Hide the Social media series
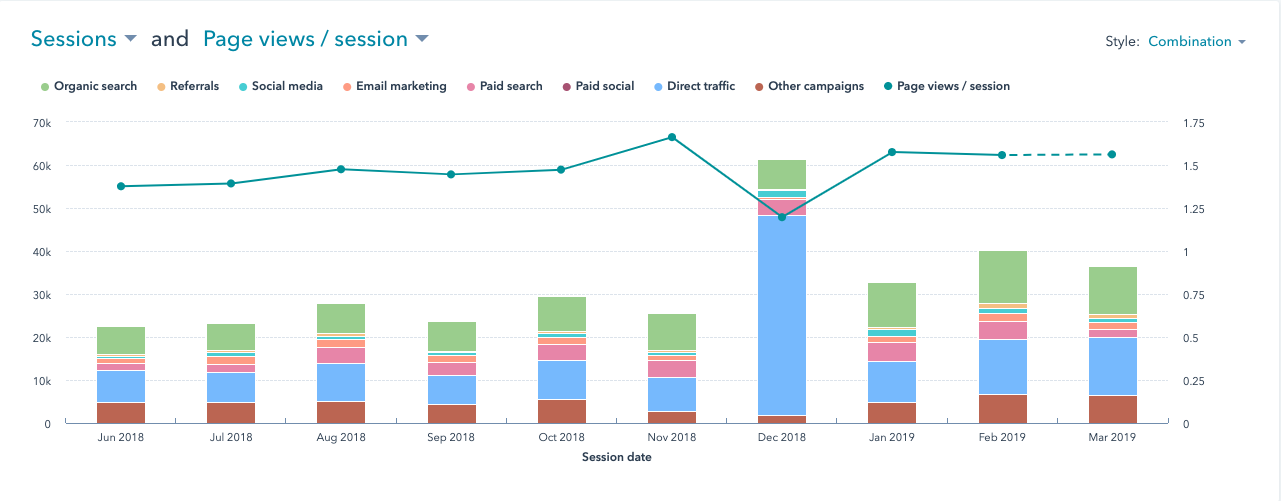Screen dimensions: 1281x501 click(286, 86)
